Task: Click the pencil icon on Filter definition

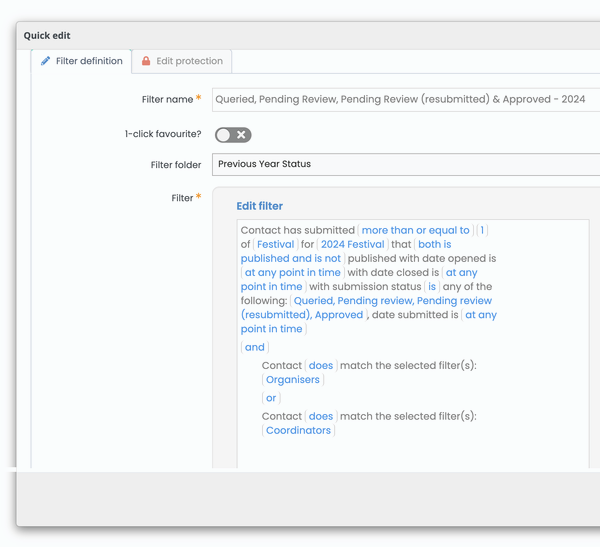Action: pyautogui.click(x=46, y=61)
